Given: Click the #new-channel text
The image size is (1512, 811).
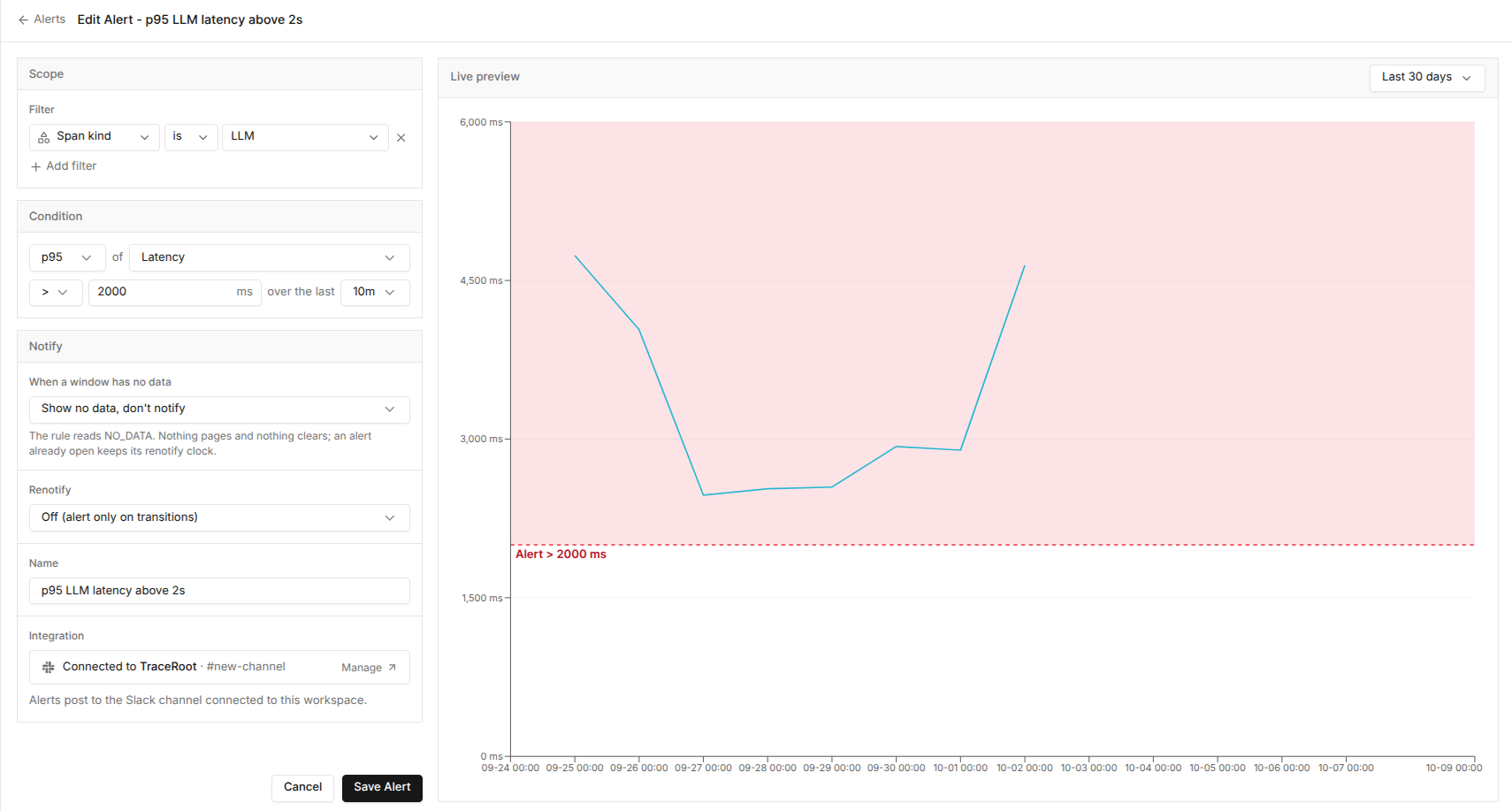Looking at the screenshot, I should pyautogui.click(x=246, y=667).
